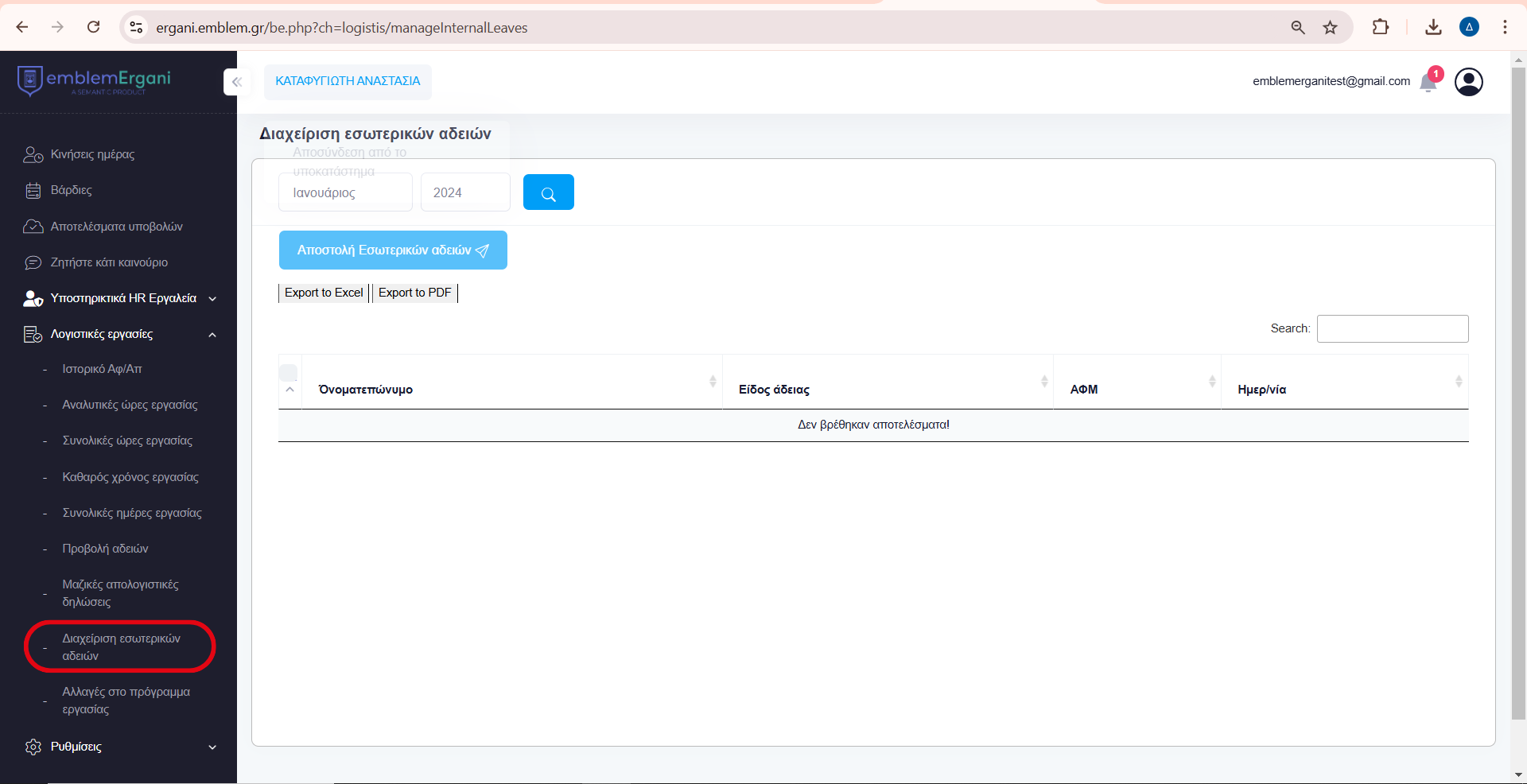Image resolution: width=1527 pixels, height=784 pixels.
Task: Click the emblemErgani logo
Action: coord(94,80)
